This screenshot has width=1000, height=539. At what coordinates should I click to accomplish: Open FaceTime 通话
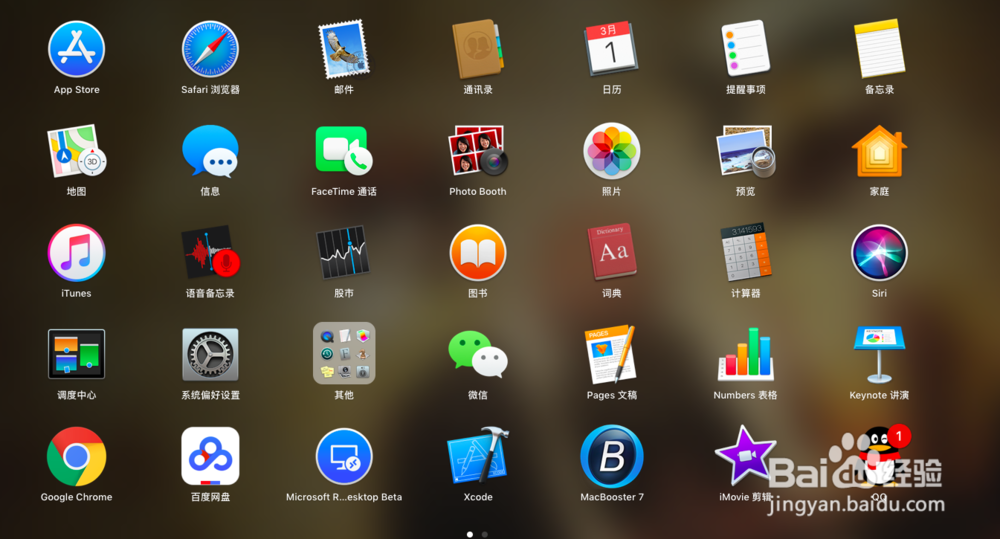point(344,152)
